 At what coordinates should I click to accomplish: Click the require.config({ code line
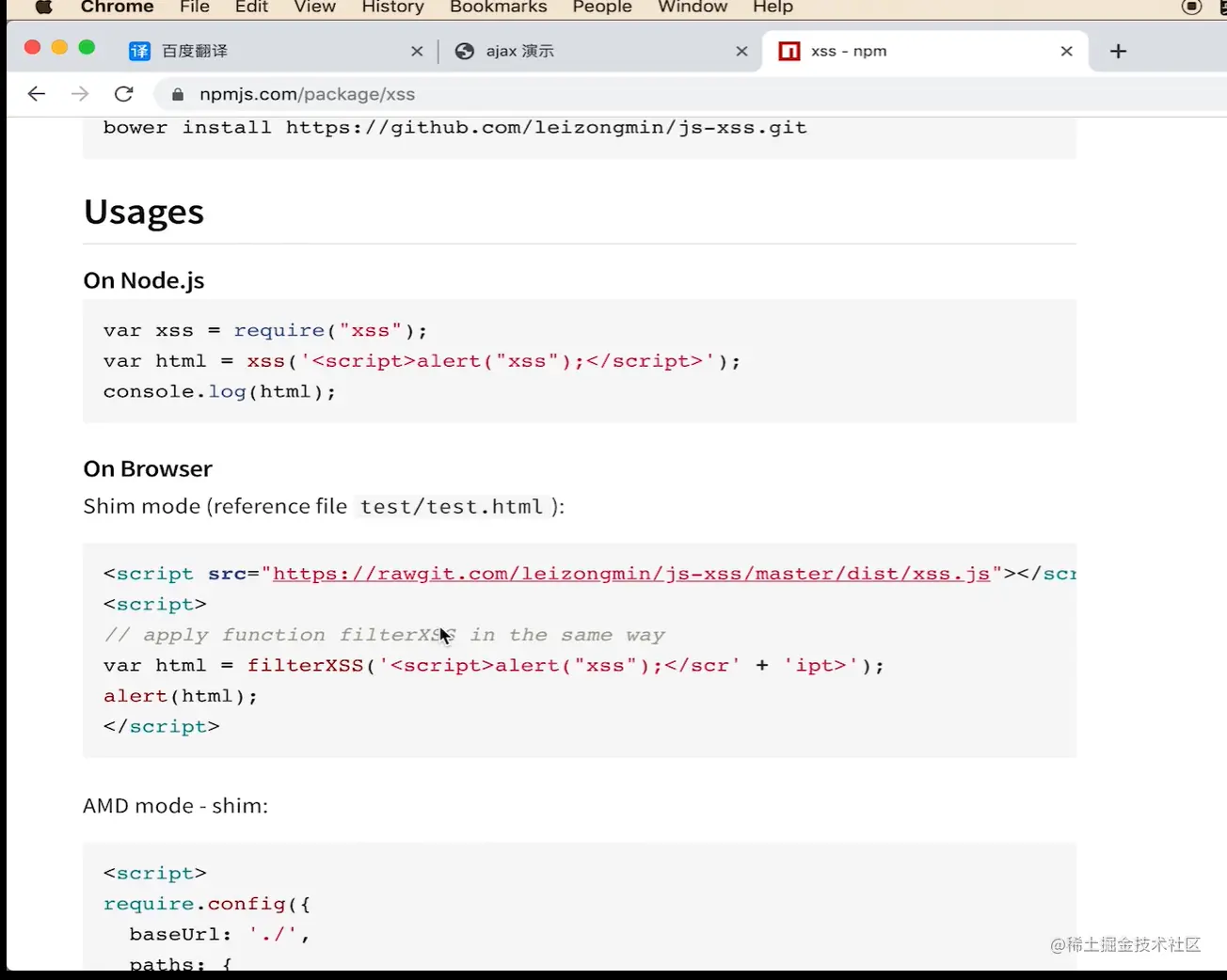coord(207,904)
